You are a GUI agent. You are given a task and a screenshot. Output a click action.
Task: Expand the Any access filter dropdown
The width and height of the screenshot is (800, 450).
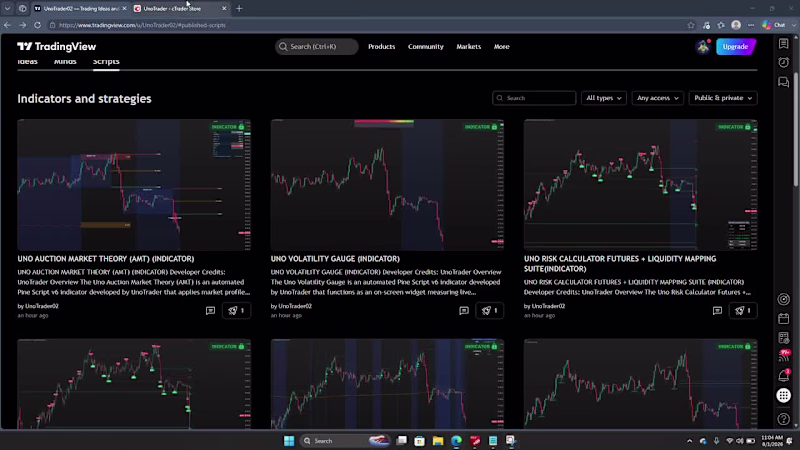click(657, 98)
